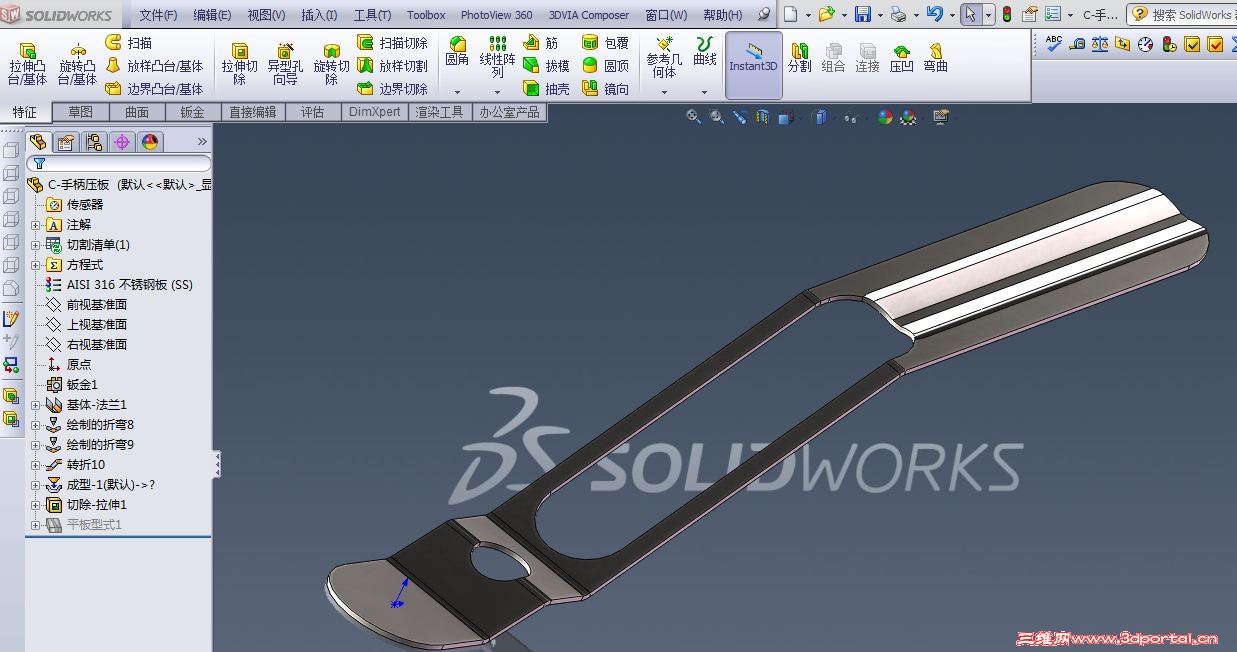Image resolution: width=1237 pixels, height=652 pixels.
Task: Expand the 基体-法兰1 feature node
Action: pos(36,405)
